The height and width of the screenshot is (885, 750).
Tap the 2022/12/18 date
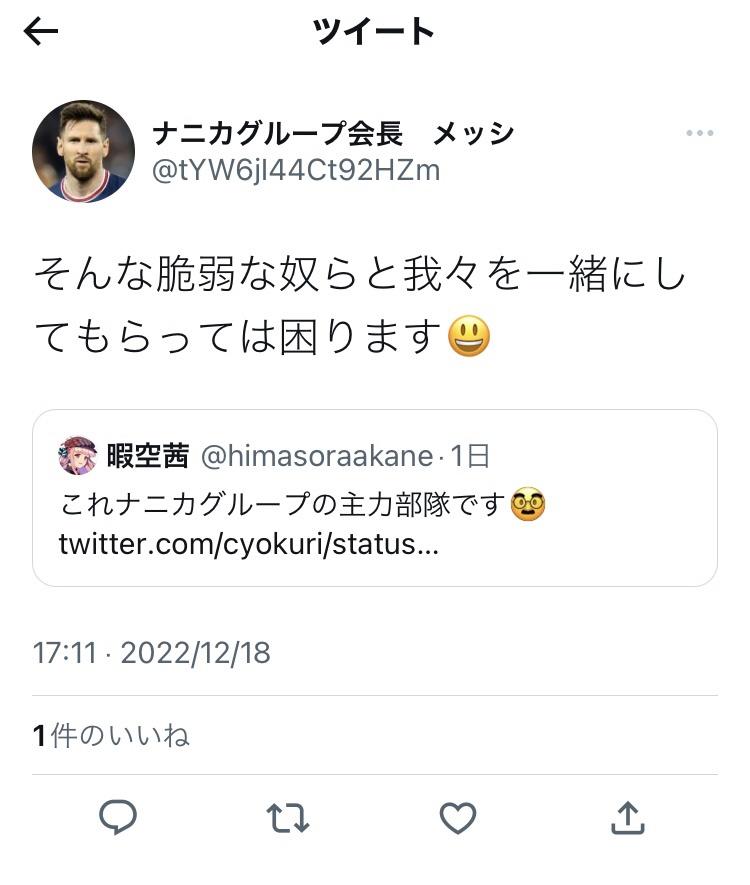(195, 653)
